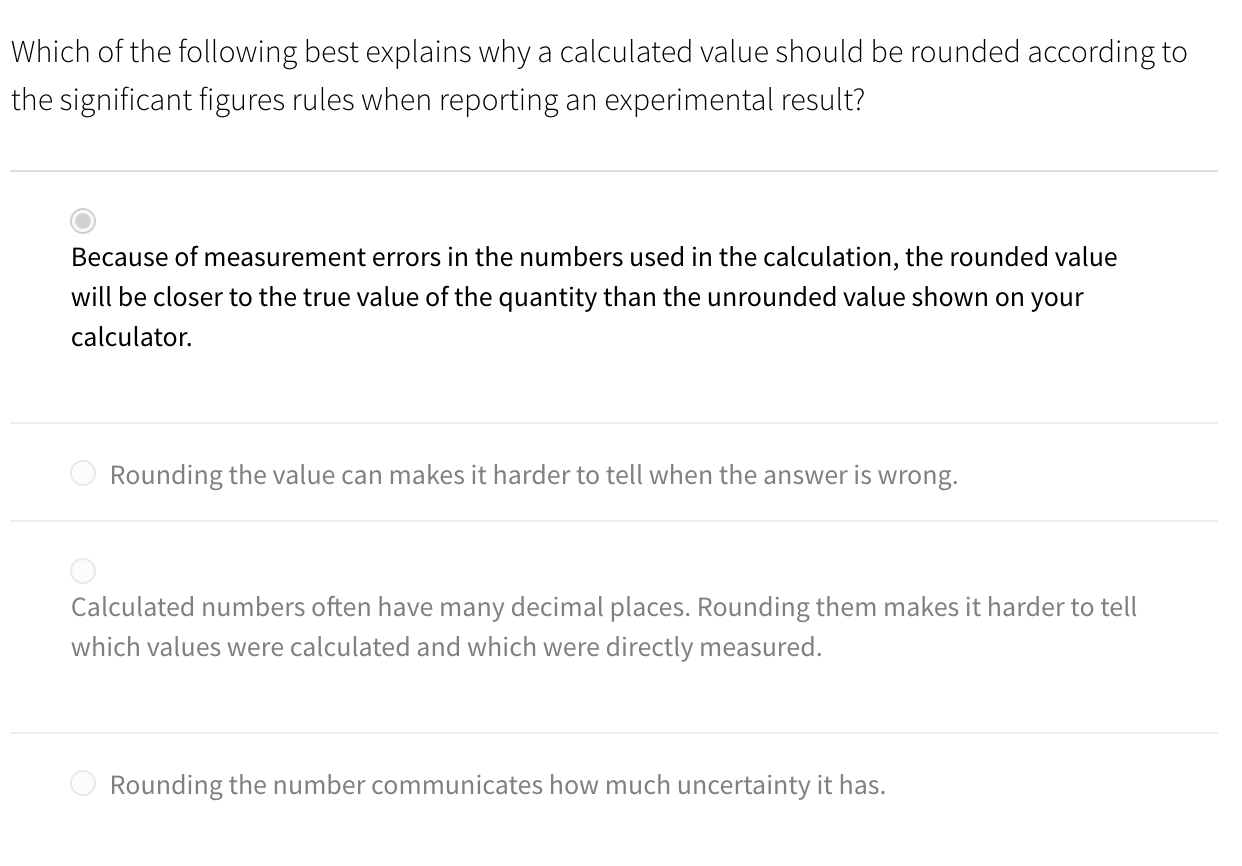This screenshot has height=866, width=1242.
Task: Select the radio button next to the uncertainty answer
Action: [82, 782]
